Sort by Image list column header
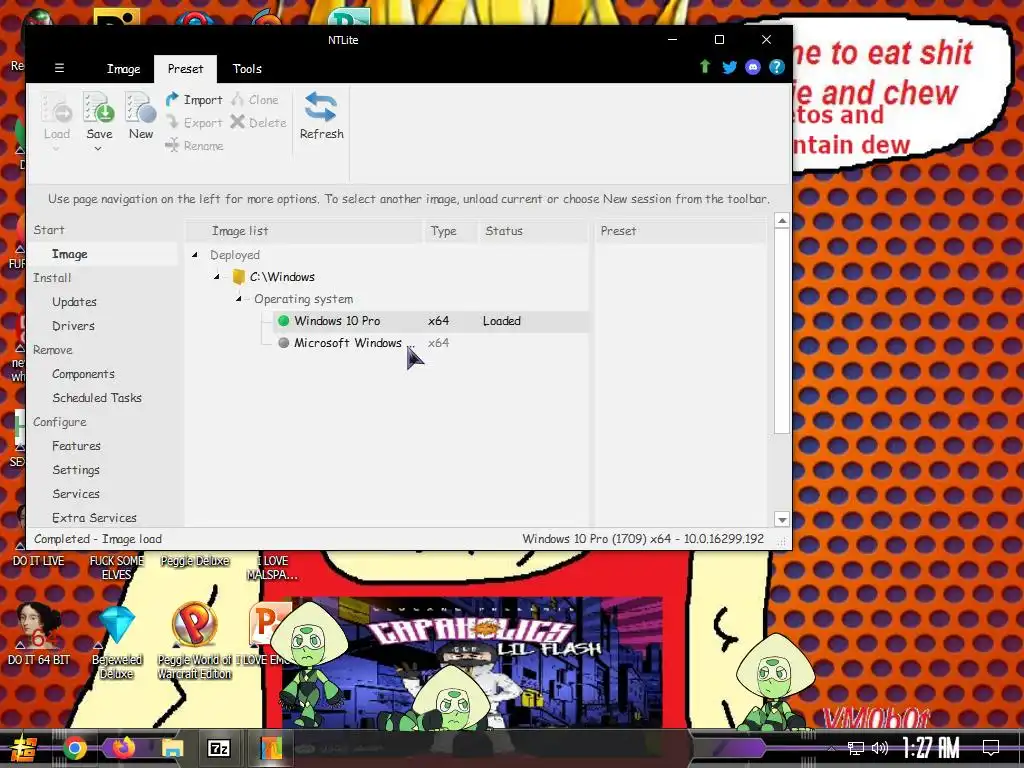Viewport: 1024px width, 768px height. (x=304, y=231)
